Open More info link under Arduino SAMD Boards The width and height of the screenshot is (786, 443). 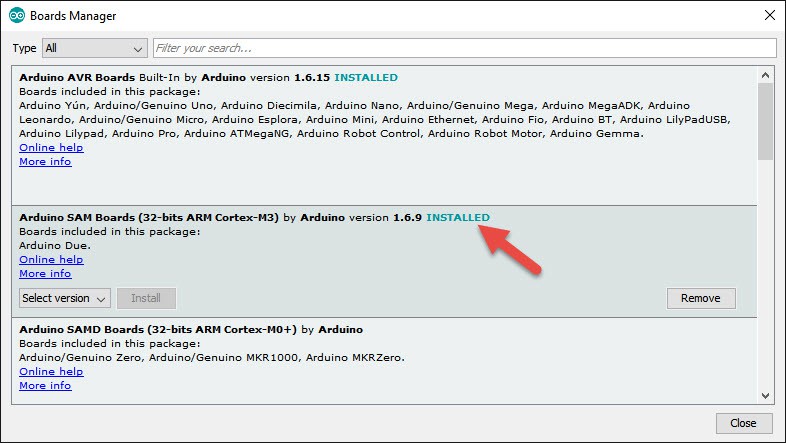coord(45,385)
